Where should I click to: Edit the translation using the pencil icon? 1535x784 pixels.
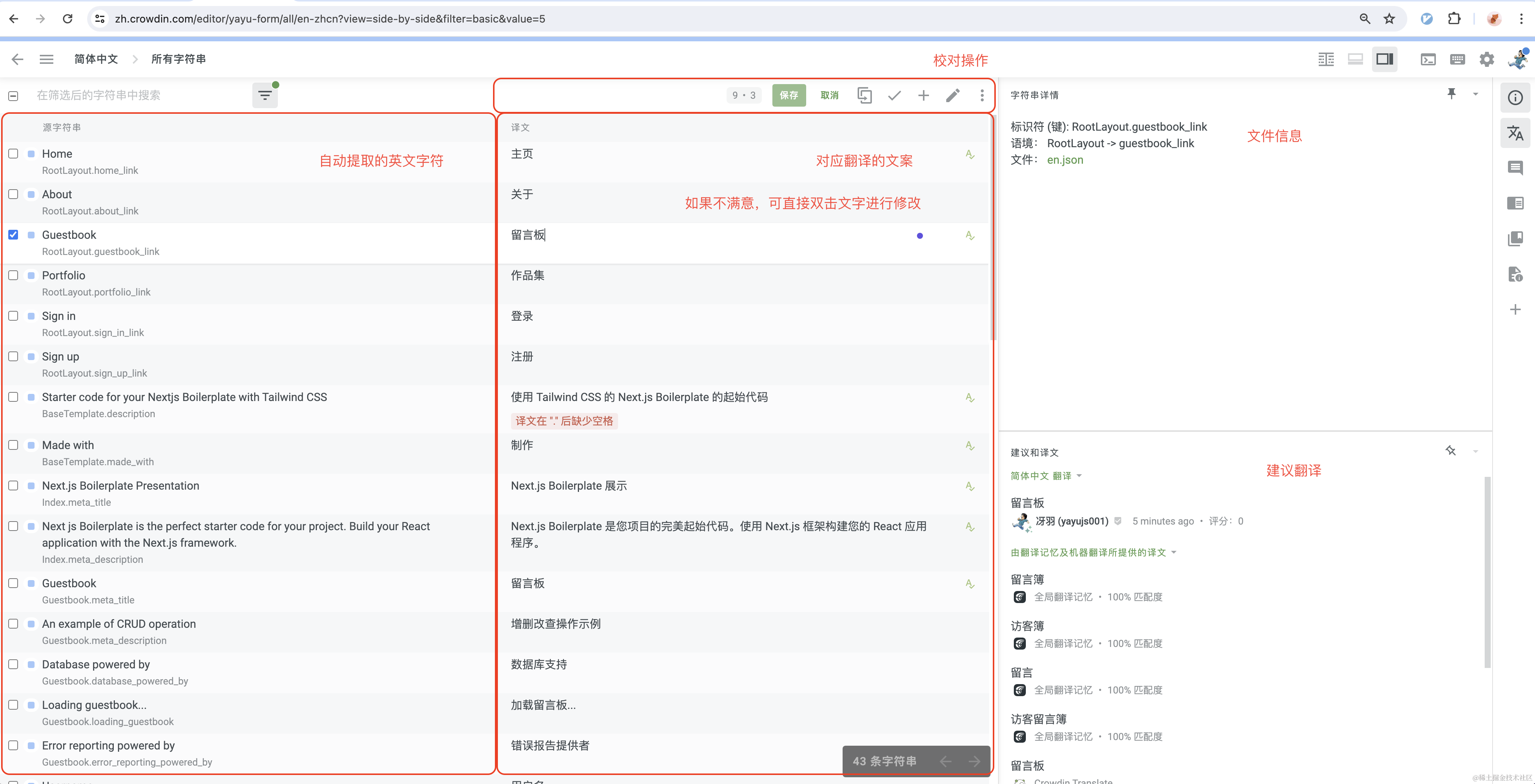(x=953, y=95)
